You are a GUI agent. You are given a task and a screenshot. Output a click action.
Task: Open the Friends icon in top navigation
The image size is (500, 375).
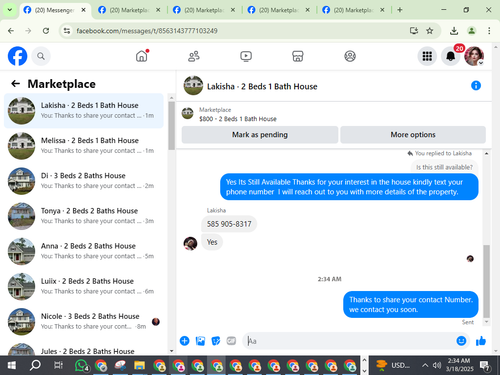[194, 56]
